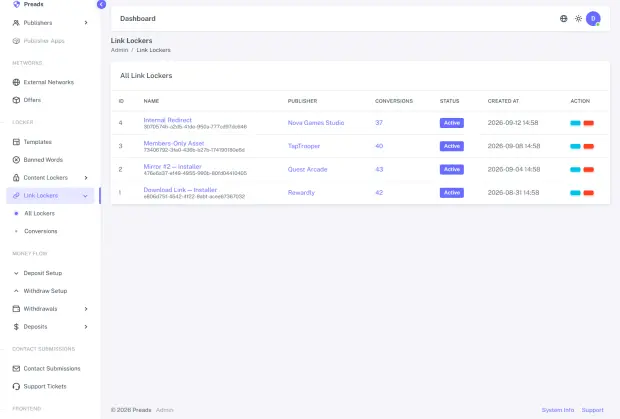This screenshot has width=620, height=419.
Task: Click the blue action button for Members-Only Asset
Action: [575, 146]
